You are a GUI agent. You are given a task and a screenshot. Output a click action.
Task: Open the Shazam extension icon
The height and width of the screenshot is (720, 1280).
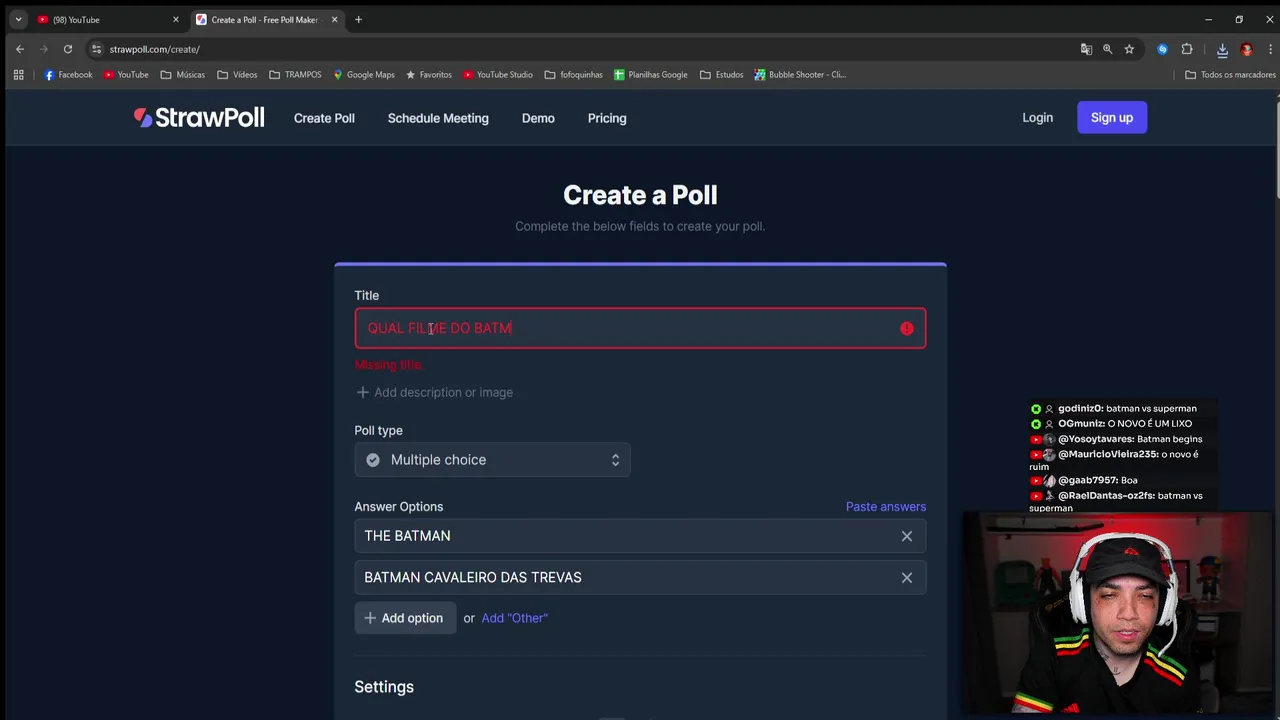point(1162,49)
